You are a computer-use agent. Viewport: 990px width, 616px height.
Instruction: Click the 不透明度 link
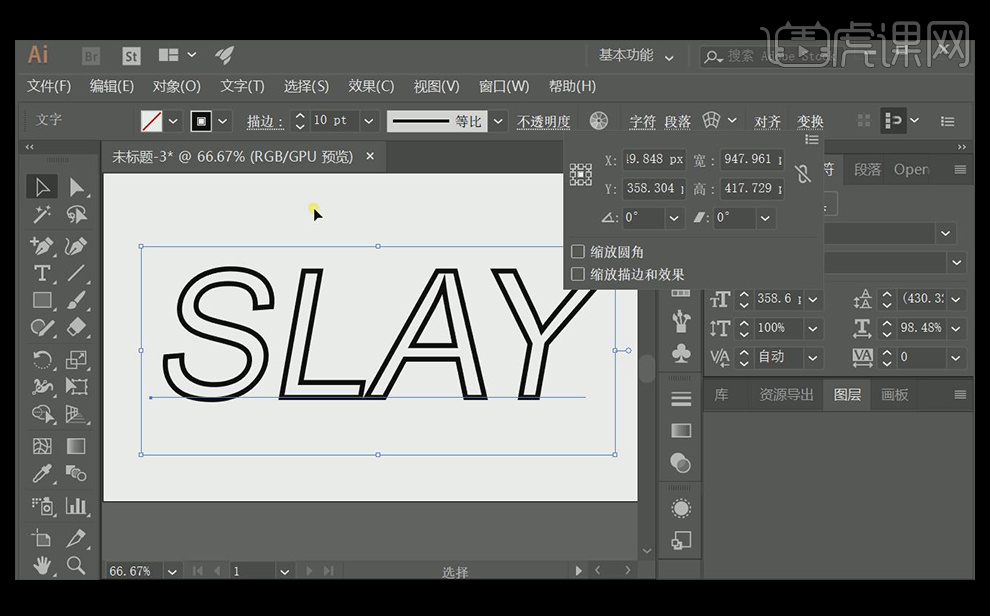543,122
